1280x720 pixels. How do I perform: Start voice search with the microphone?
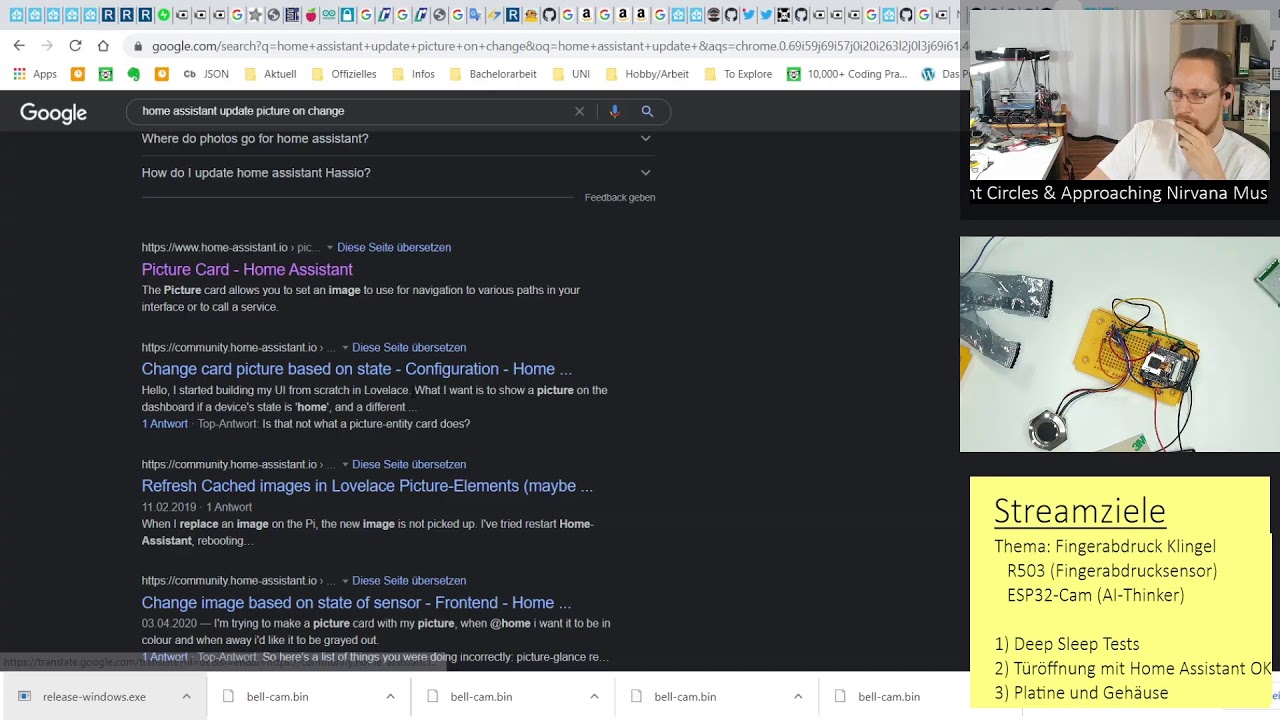(x=614, y=111)
